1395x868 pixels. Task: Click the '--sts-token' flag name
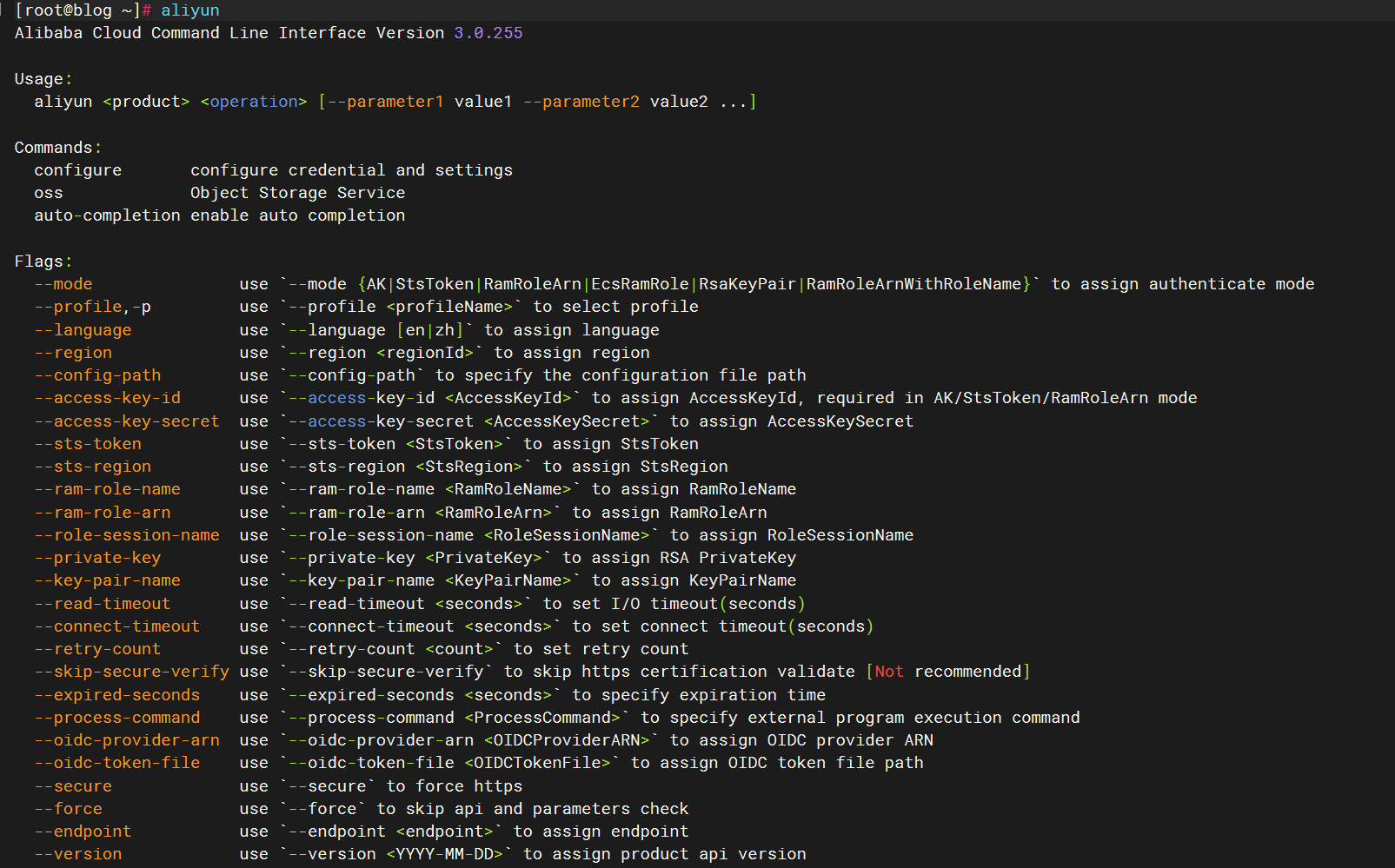[x=88, y=444]
